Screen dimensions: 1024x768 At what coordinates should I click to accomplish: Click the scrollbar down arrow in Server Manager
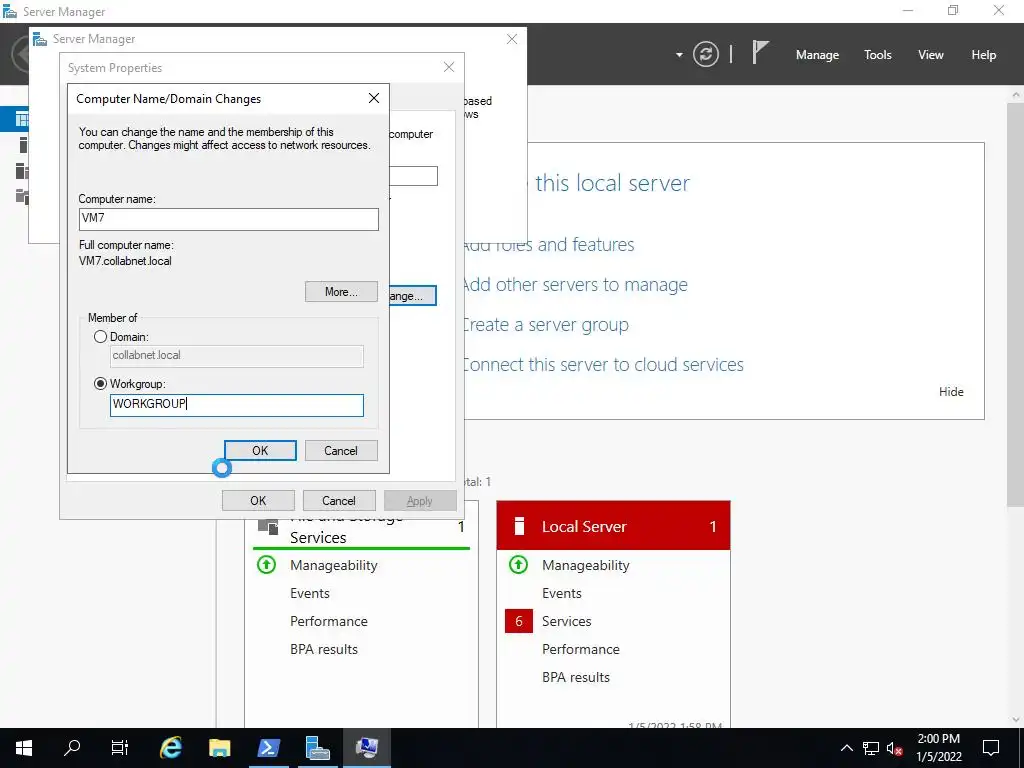pyautogui.click(x=1016, y=720)
